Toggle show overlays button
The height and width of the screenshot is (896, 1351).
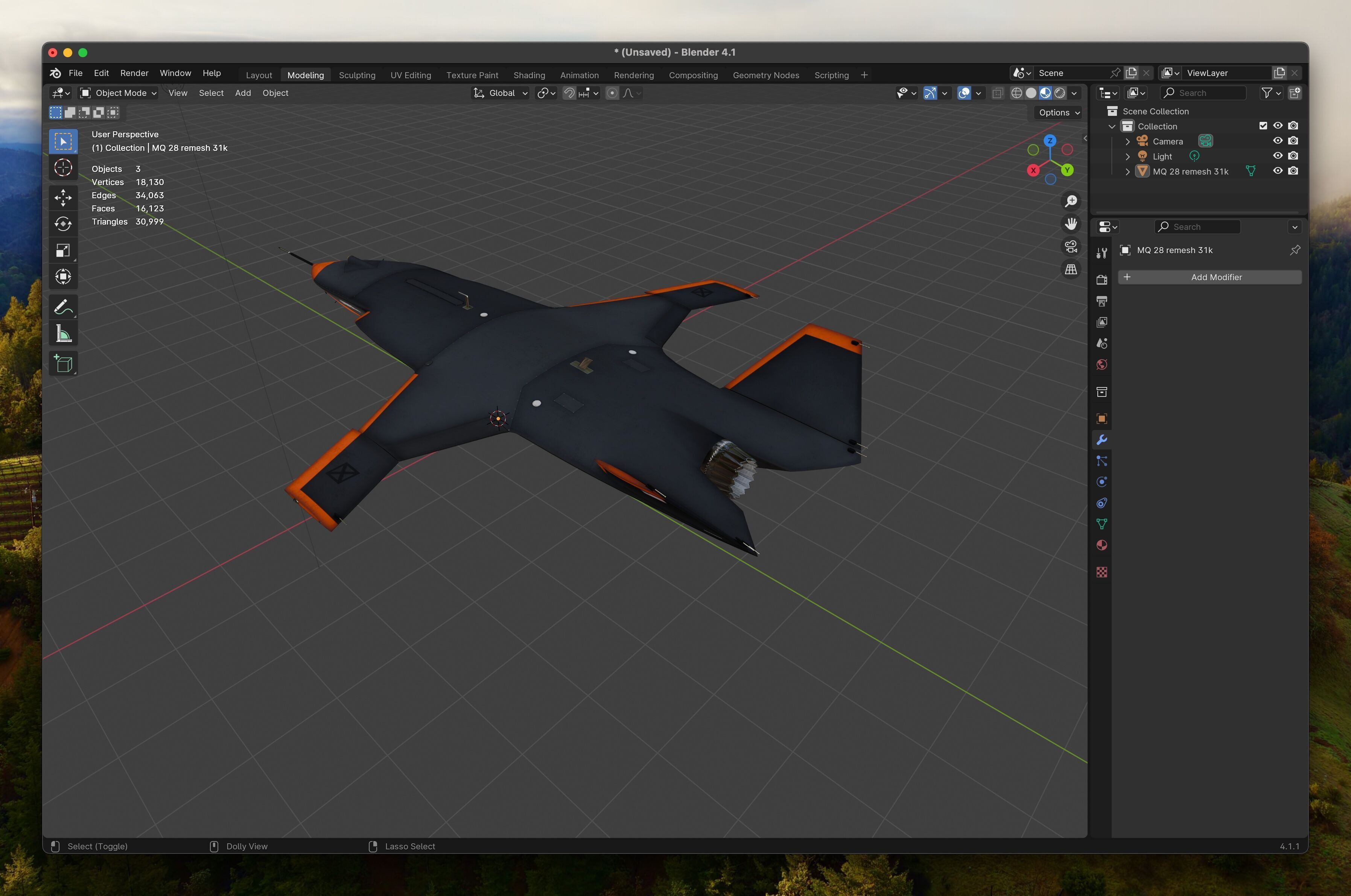tap(964, 93)
